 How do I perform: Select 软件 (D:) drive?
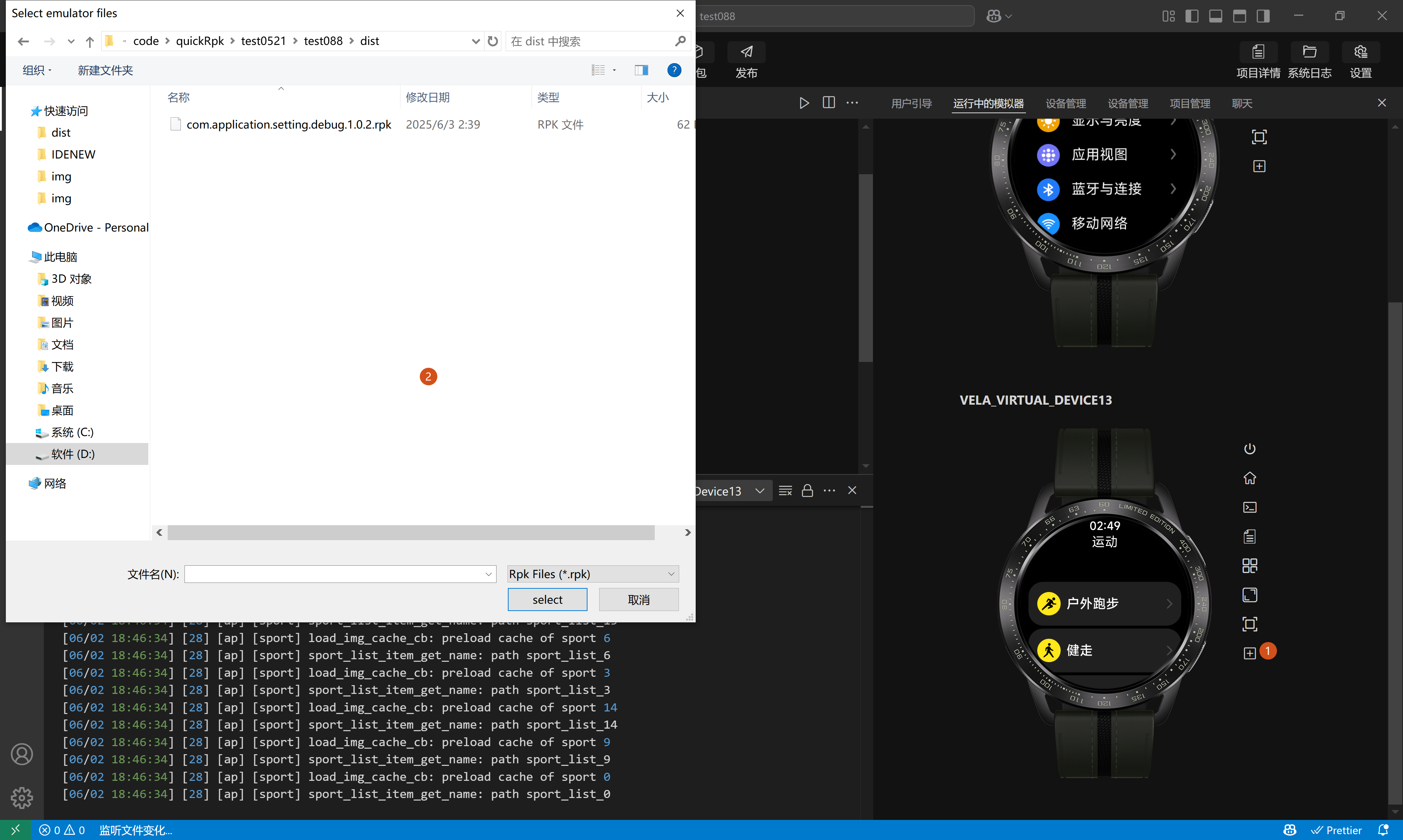[x=77, y=454]
